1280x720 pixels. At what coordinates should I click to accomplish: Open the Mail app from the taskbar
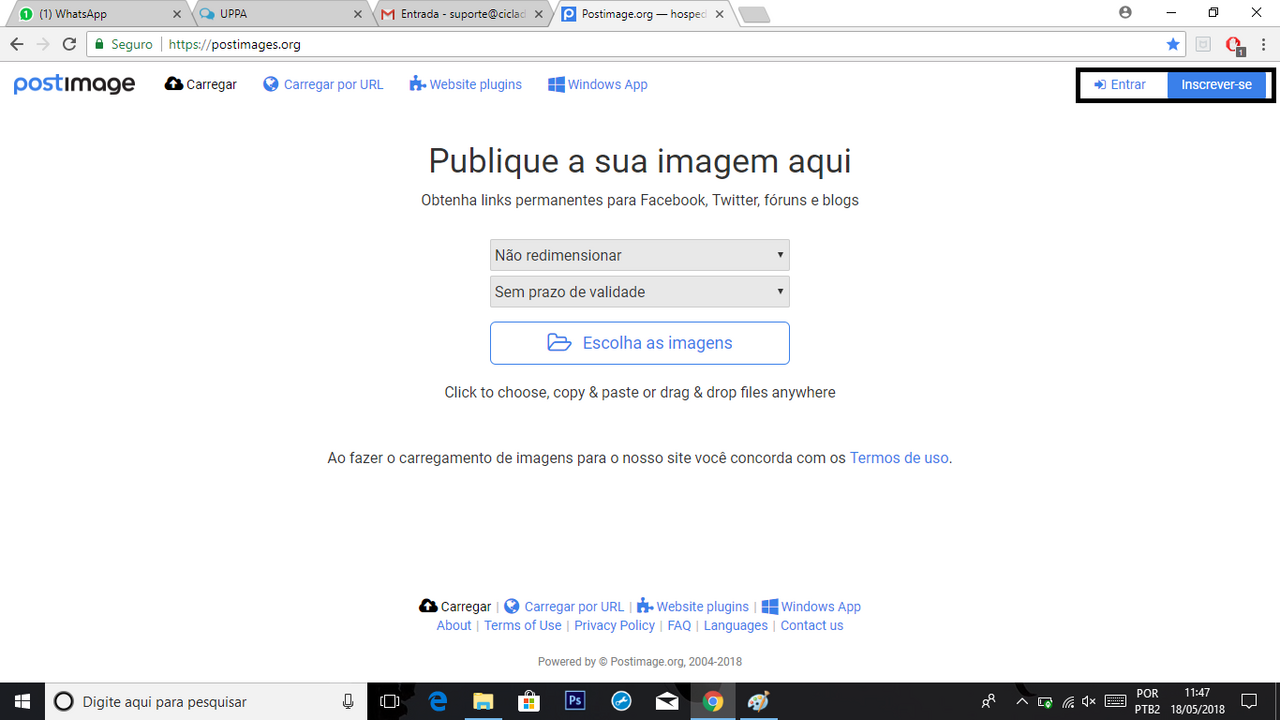coord(667,701)
